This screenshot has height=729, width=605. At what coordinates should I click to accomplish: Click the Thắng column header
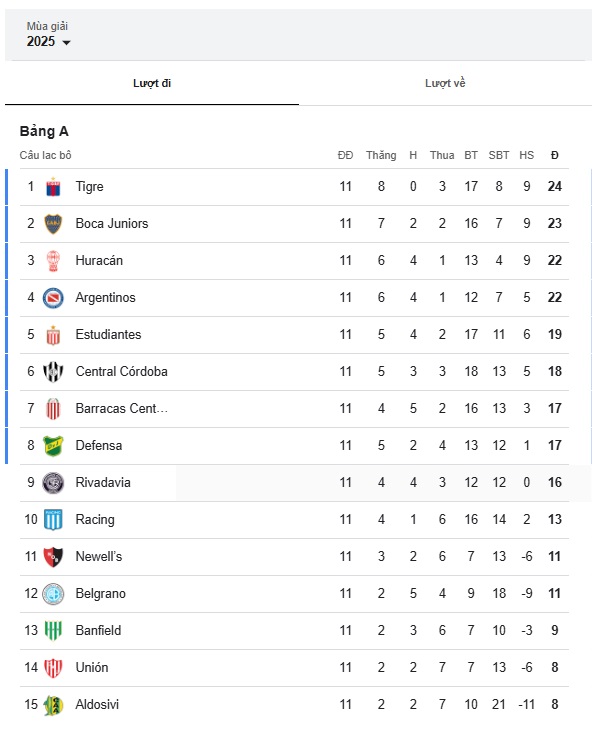pos(381,155)
